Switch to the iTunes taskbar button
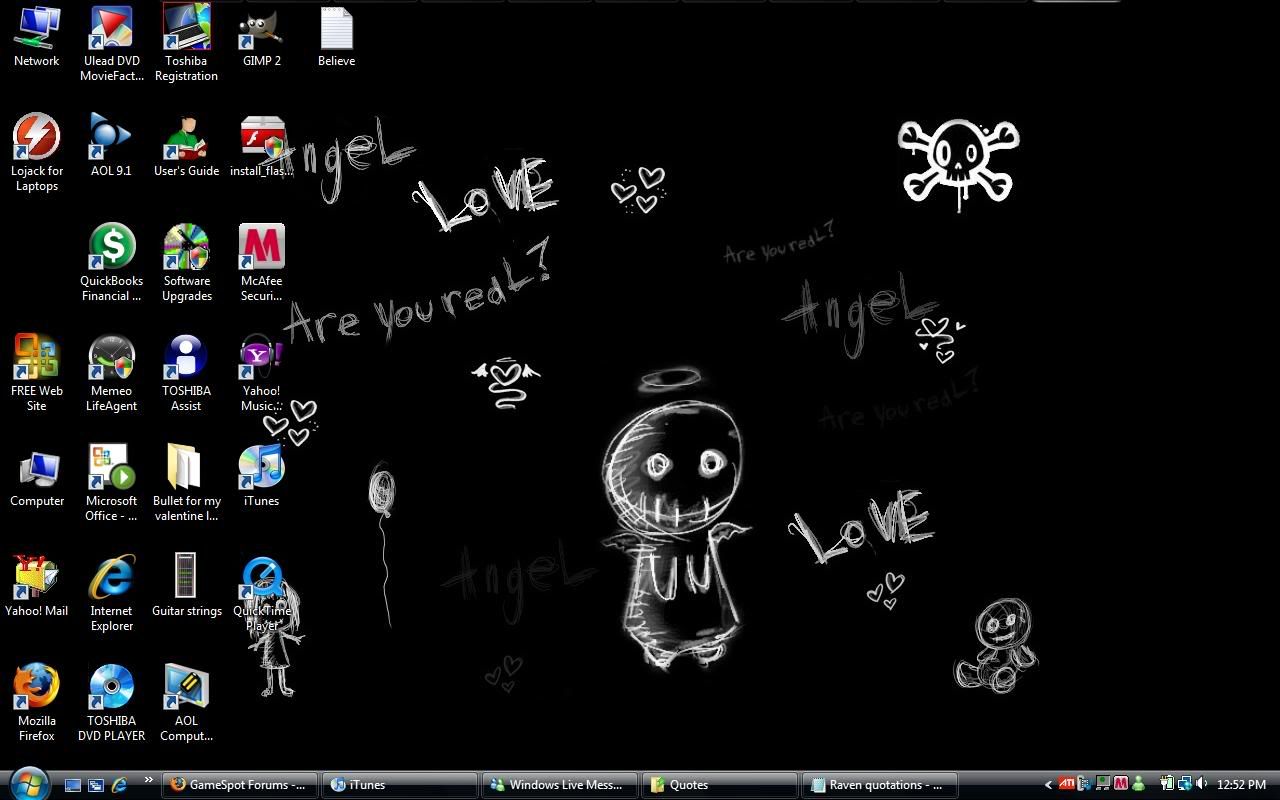 400,785
